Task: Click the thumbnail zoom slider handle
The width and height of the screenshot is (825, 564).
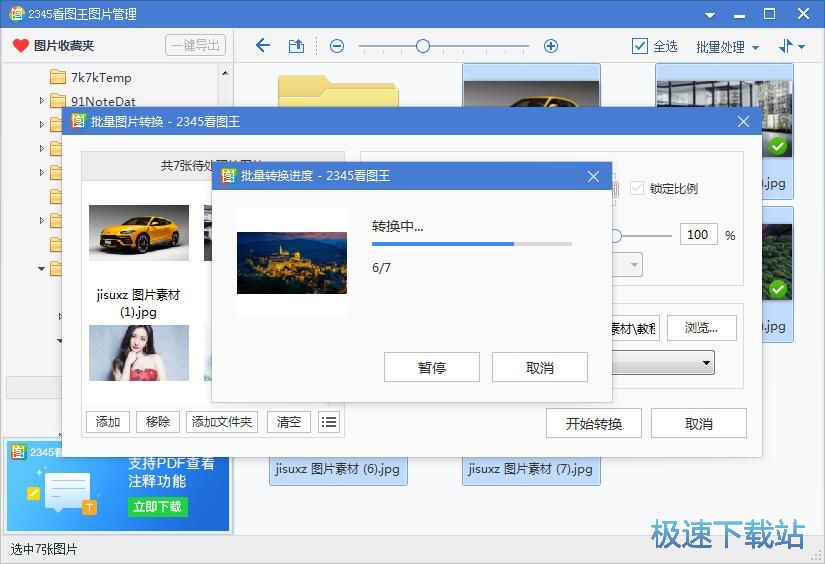Action: click(x=422, y=46)
